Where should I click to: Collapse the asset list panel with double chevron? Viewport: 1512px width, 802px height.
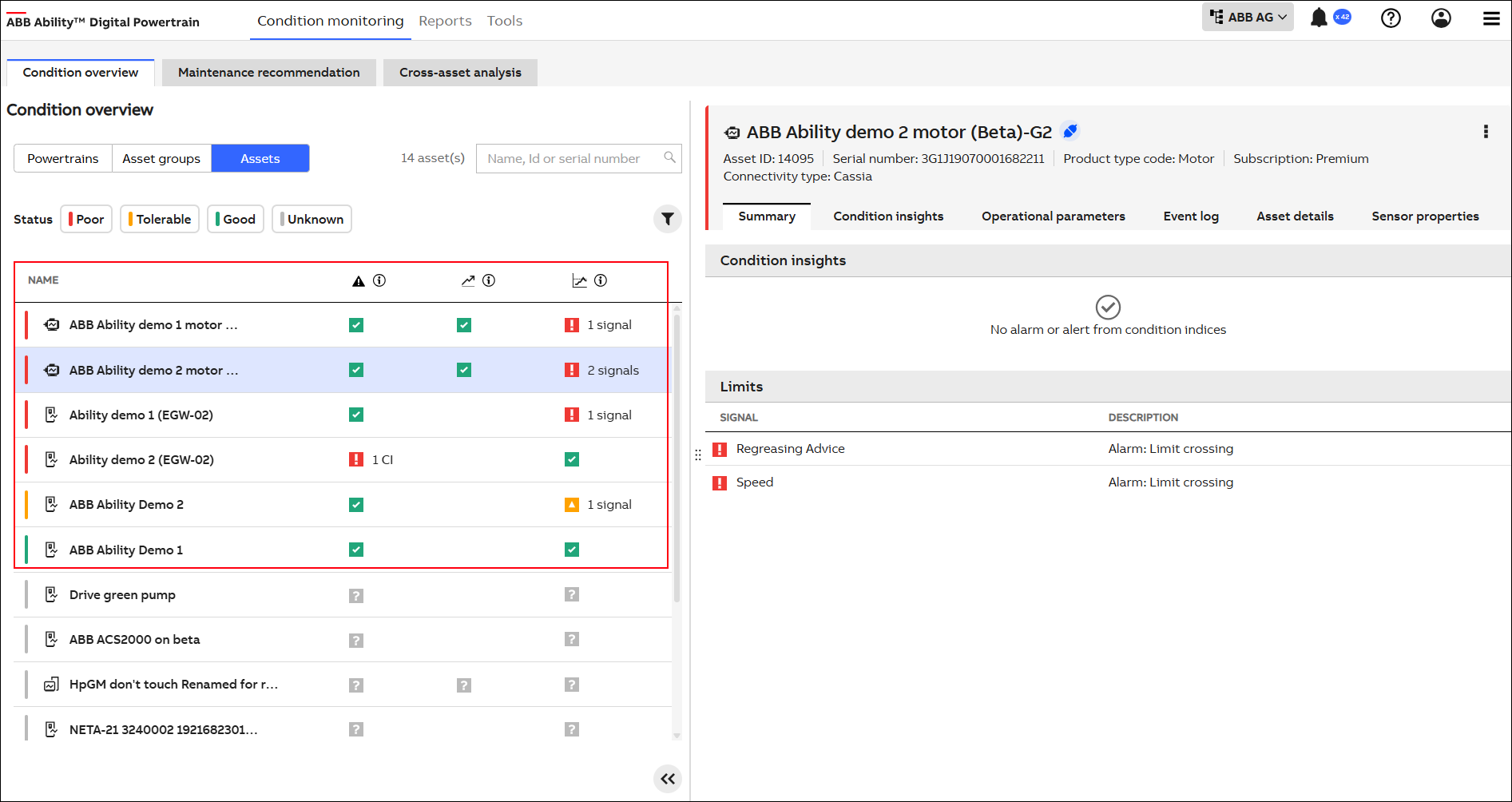point(668,779)
